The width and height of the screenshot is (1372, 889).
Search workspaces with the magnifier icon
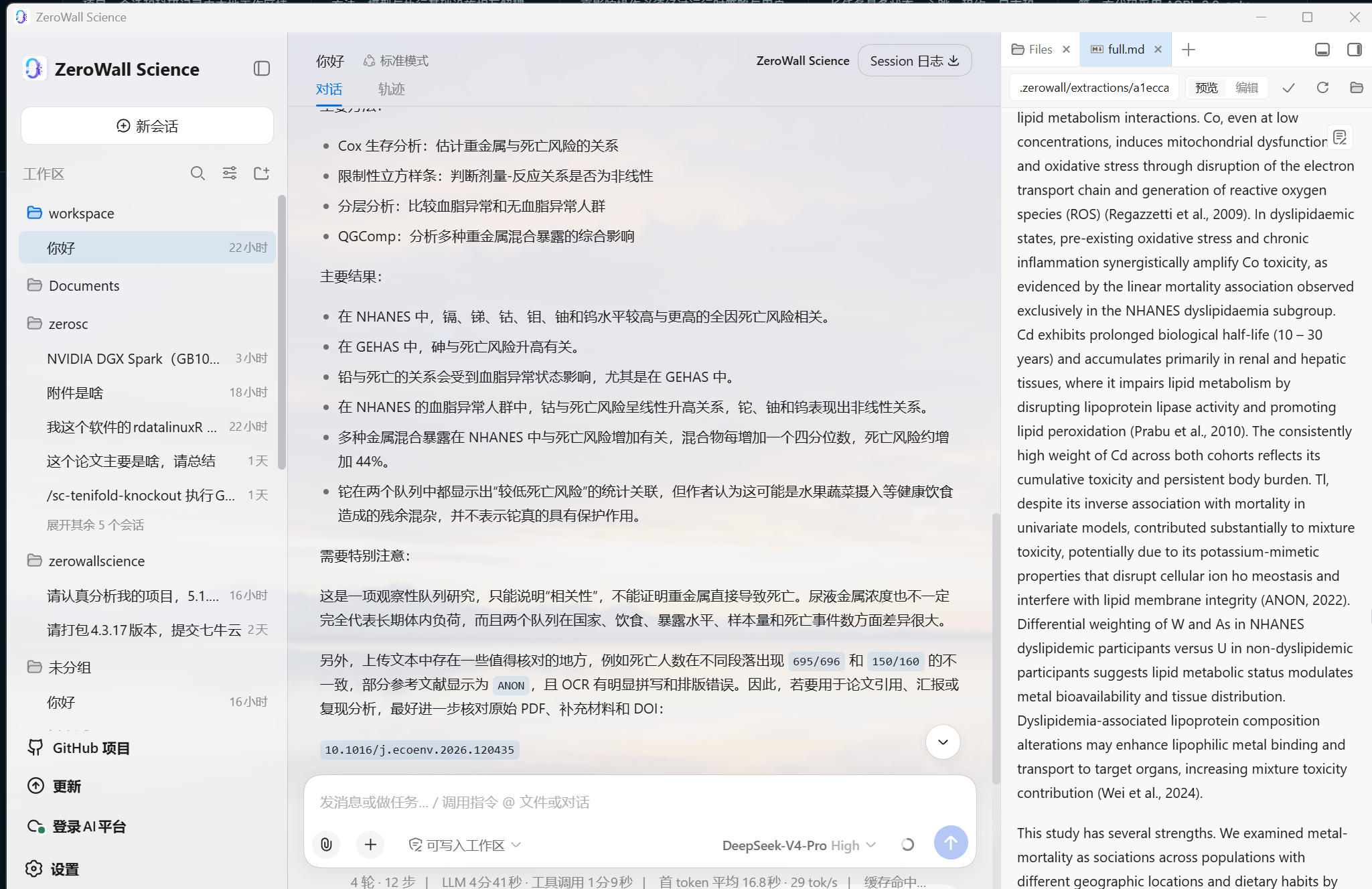[x=198, y=174]
